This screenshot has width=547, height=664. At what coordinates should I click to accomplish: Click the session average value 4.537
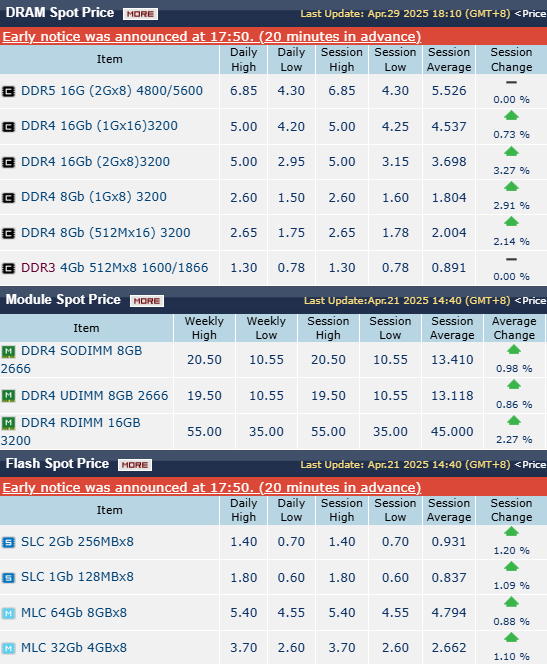[x=449, y=127]
